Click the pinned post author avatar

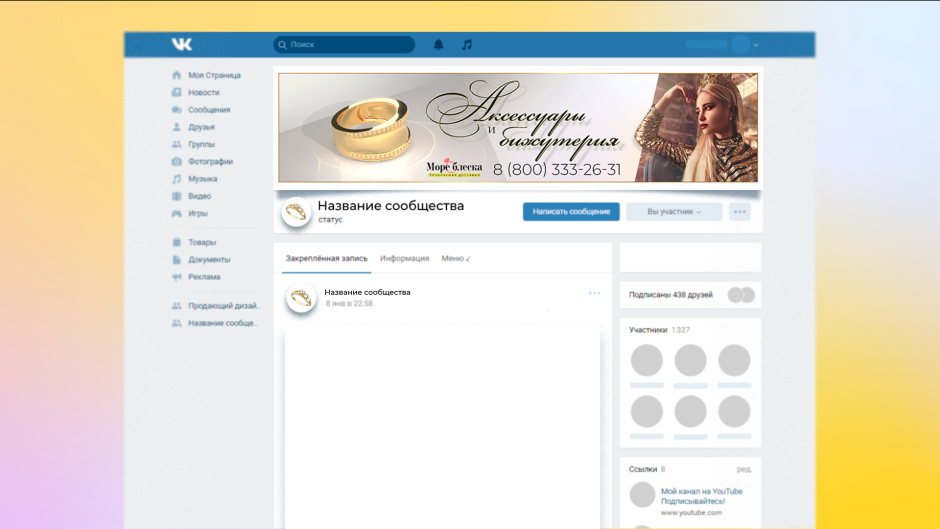tap(301, 297)
